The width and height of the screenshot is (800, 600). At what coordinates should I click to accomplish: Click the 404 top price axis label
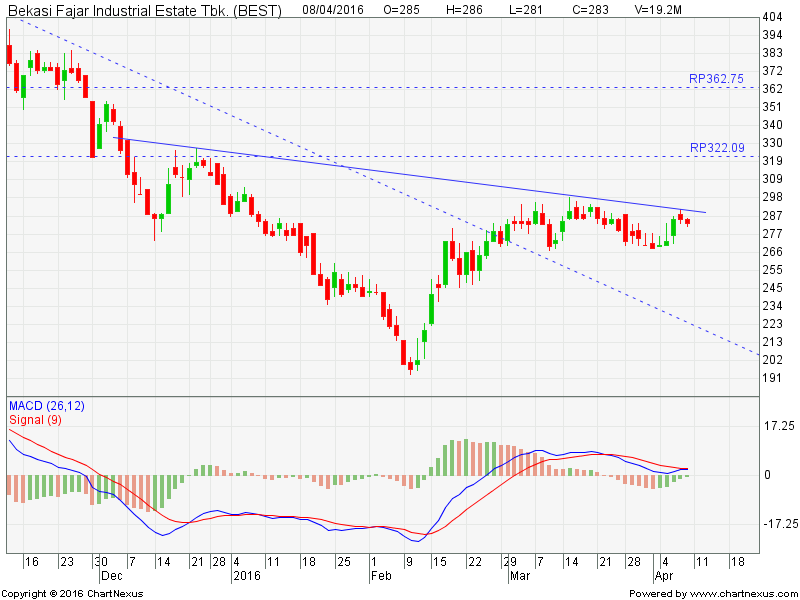(x=772, y=18)
